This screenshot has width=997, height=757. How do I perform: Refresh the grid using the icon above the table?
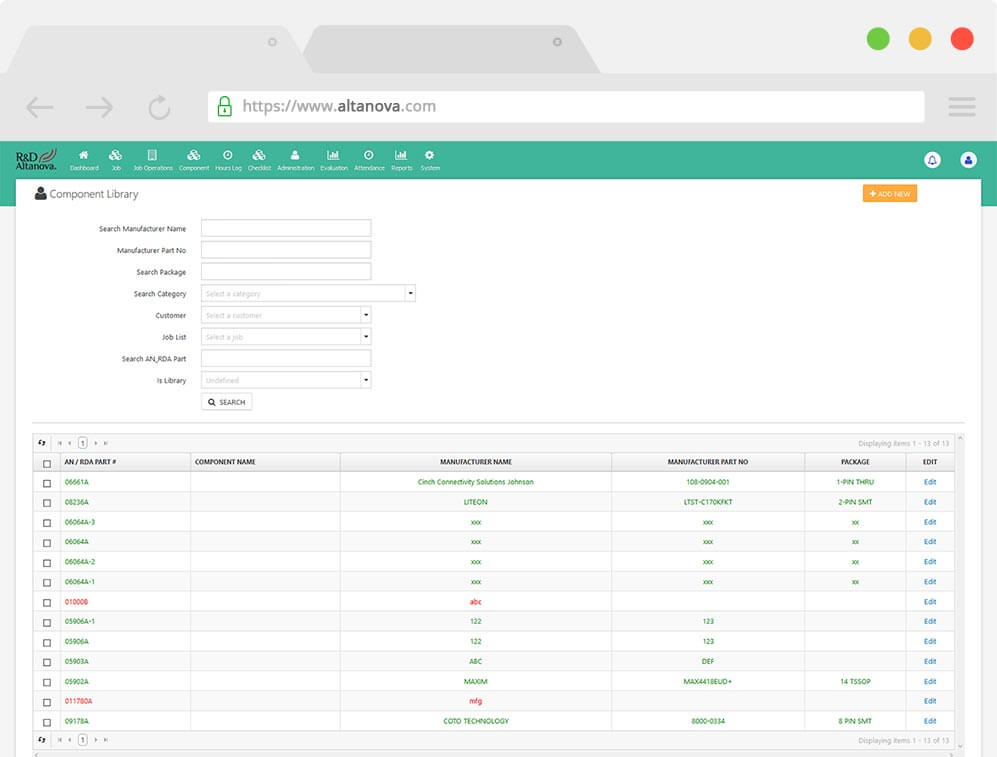(x=42, y=443)
